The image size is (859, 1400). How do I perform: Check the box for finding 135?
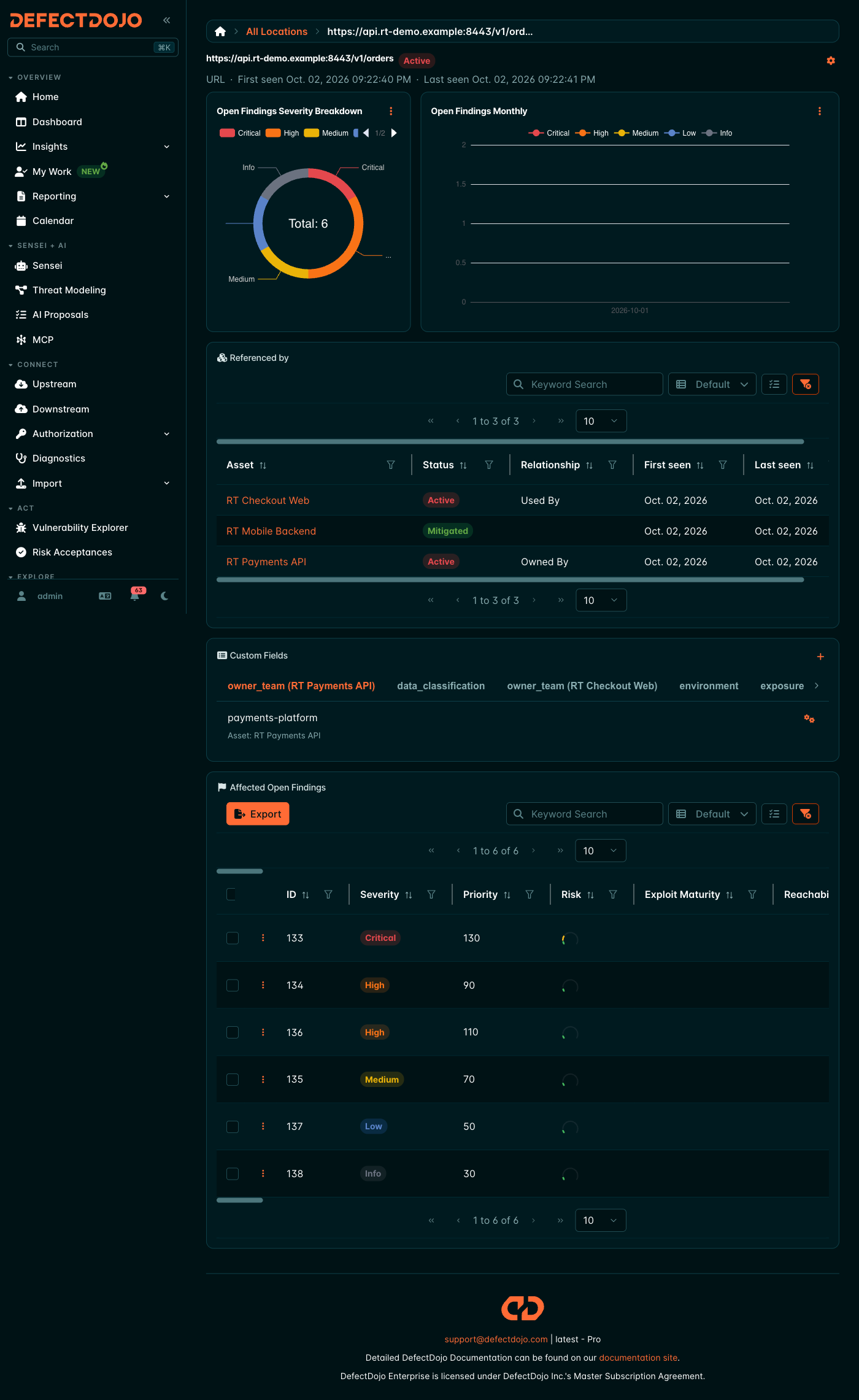pos(233,1079)
